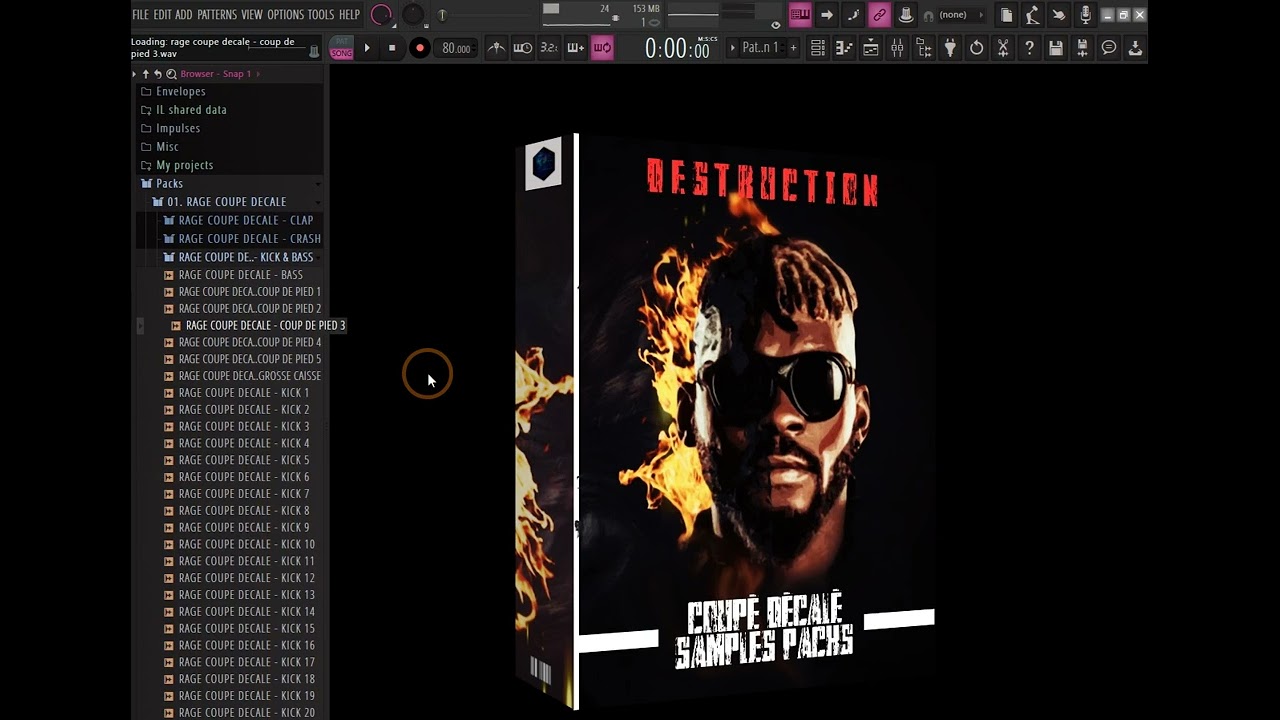Open the OPTIONS menu
The image size is (1280, 720).
click(285, 15)
